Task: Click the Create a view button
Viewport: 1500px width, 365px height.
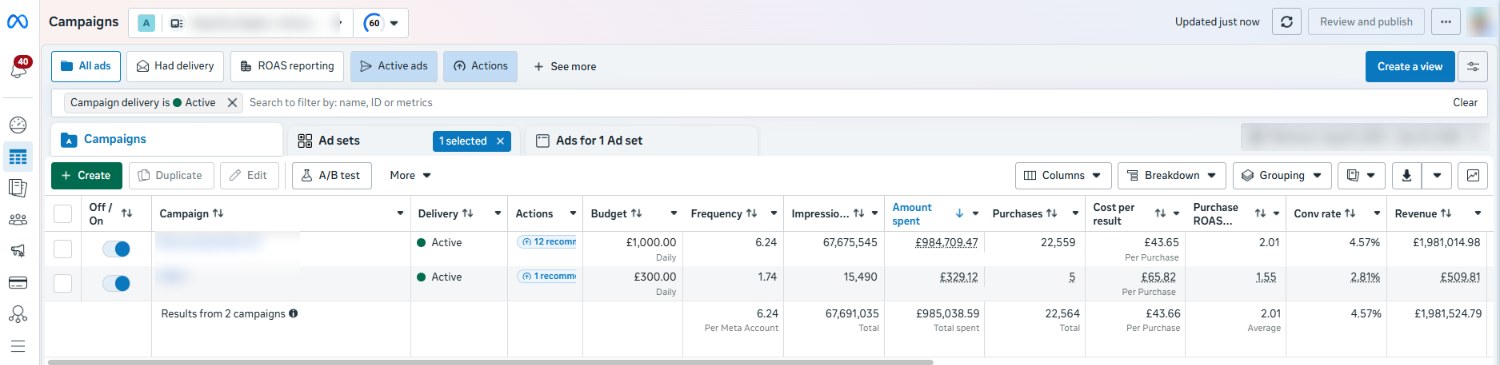Action: click(1410, 66)
